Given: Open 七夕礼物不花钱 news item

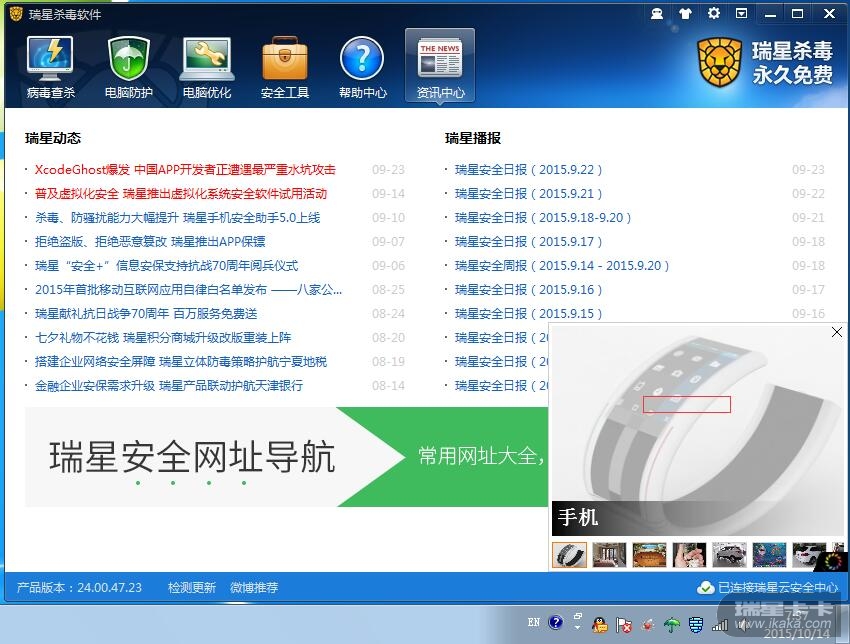Looking at the screenshot, I should [x=163, y=337].
